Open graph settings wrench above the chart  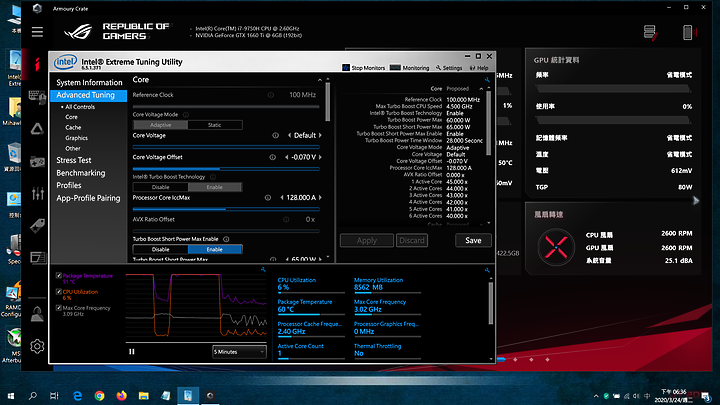click(x=263, y=270)
